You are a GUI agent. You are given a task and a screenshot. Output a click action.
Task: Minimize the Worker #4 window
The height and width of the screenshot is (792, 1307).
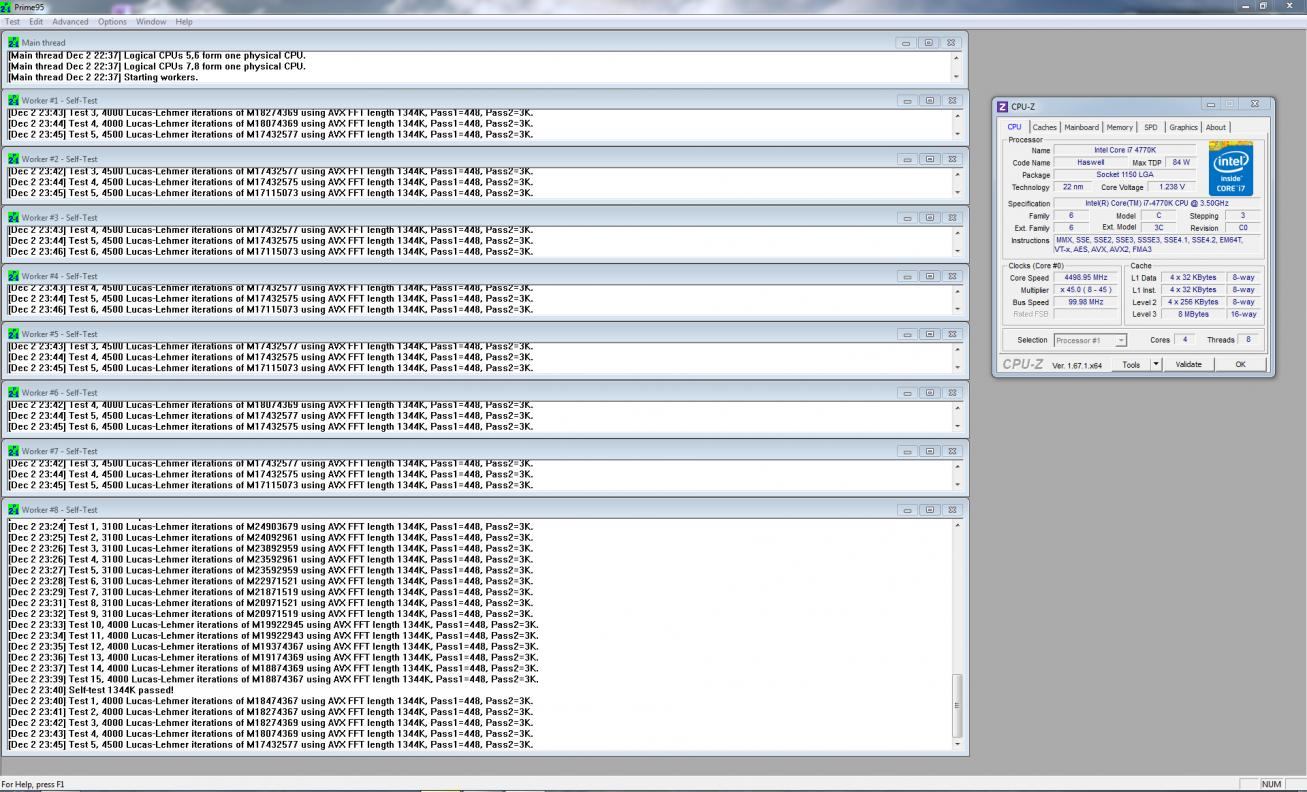coord(906,276)
